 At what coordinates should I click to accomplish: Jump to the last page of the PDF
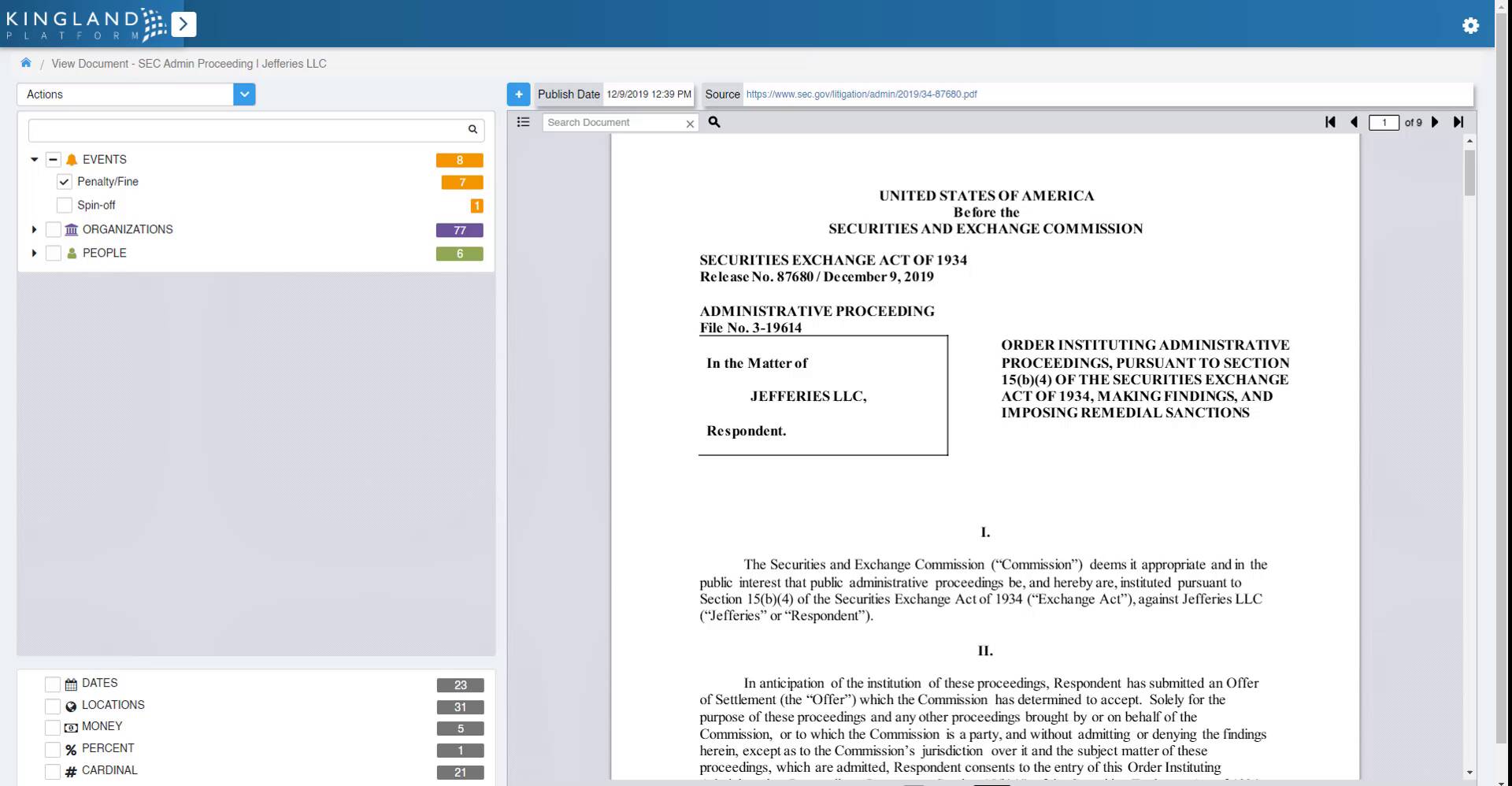[x=1458, y=122]
